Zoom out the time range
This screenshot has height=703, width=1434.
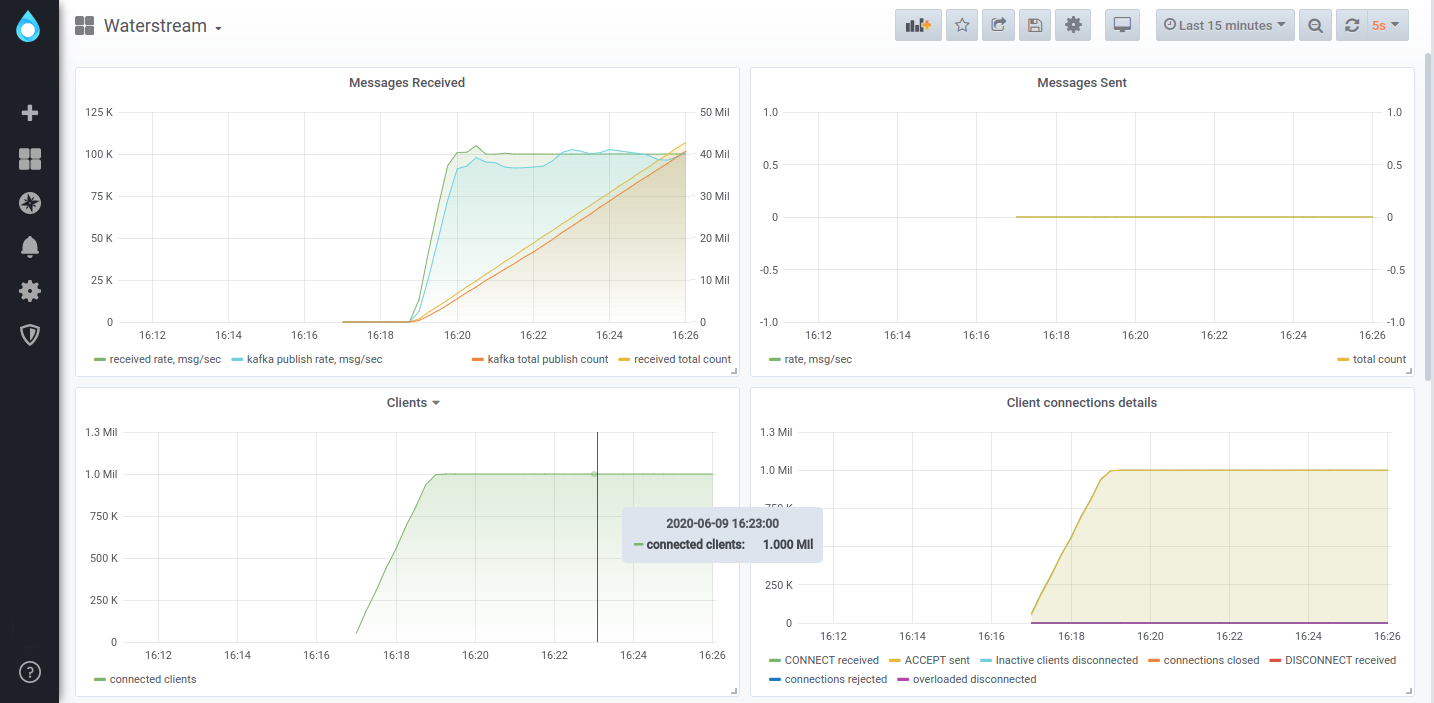coord(1316,25)
